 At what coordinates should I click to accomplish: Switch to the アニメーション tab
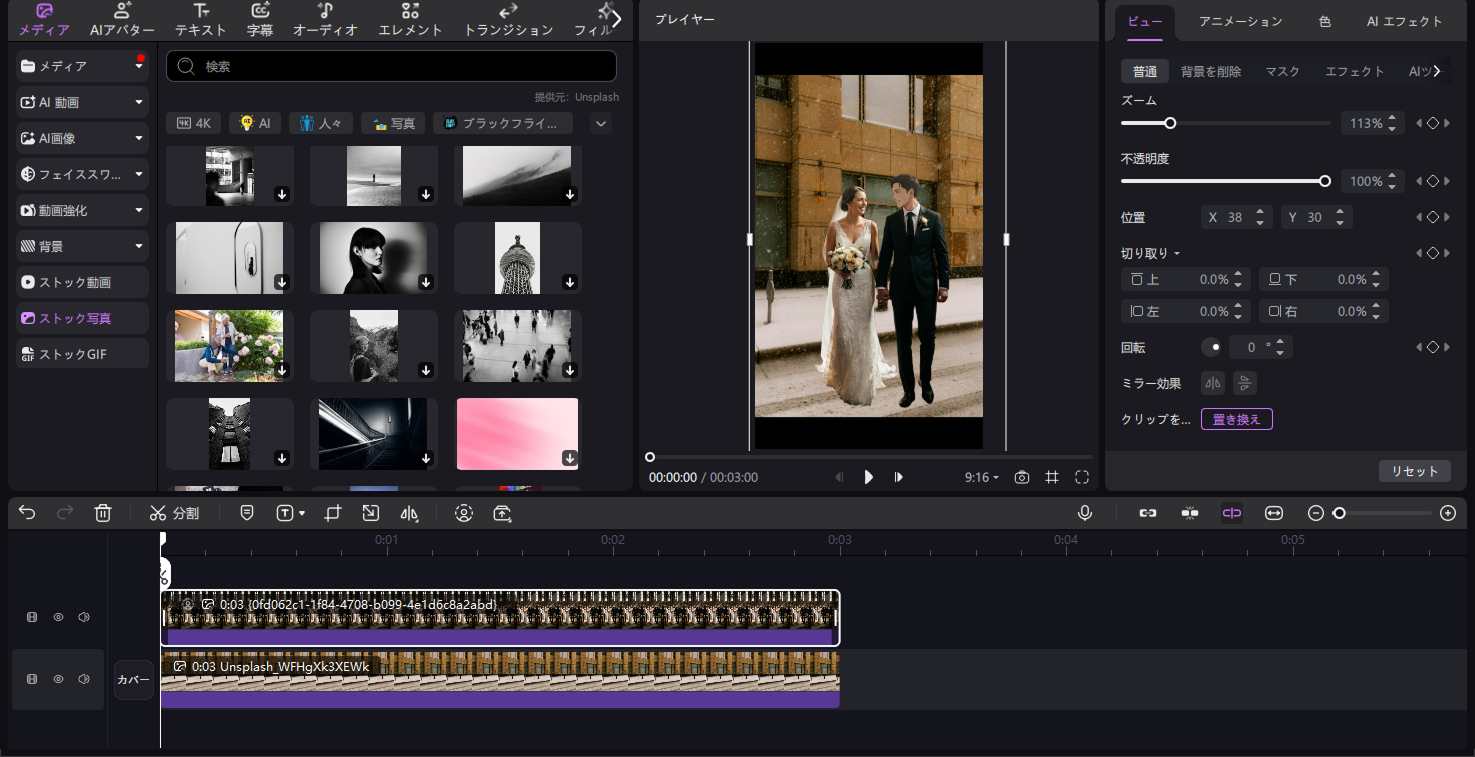click(x=1240, y=21)
